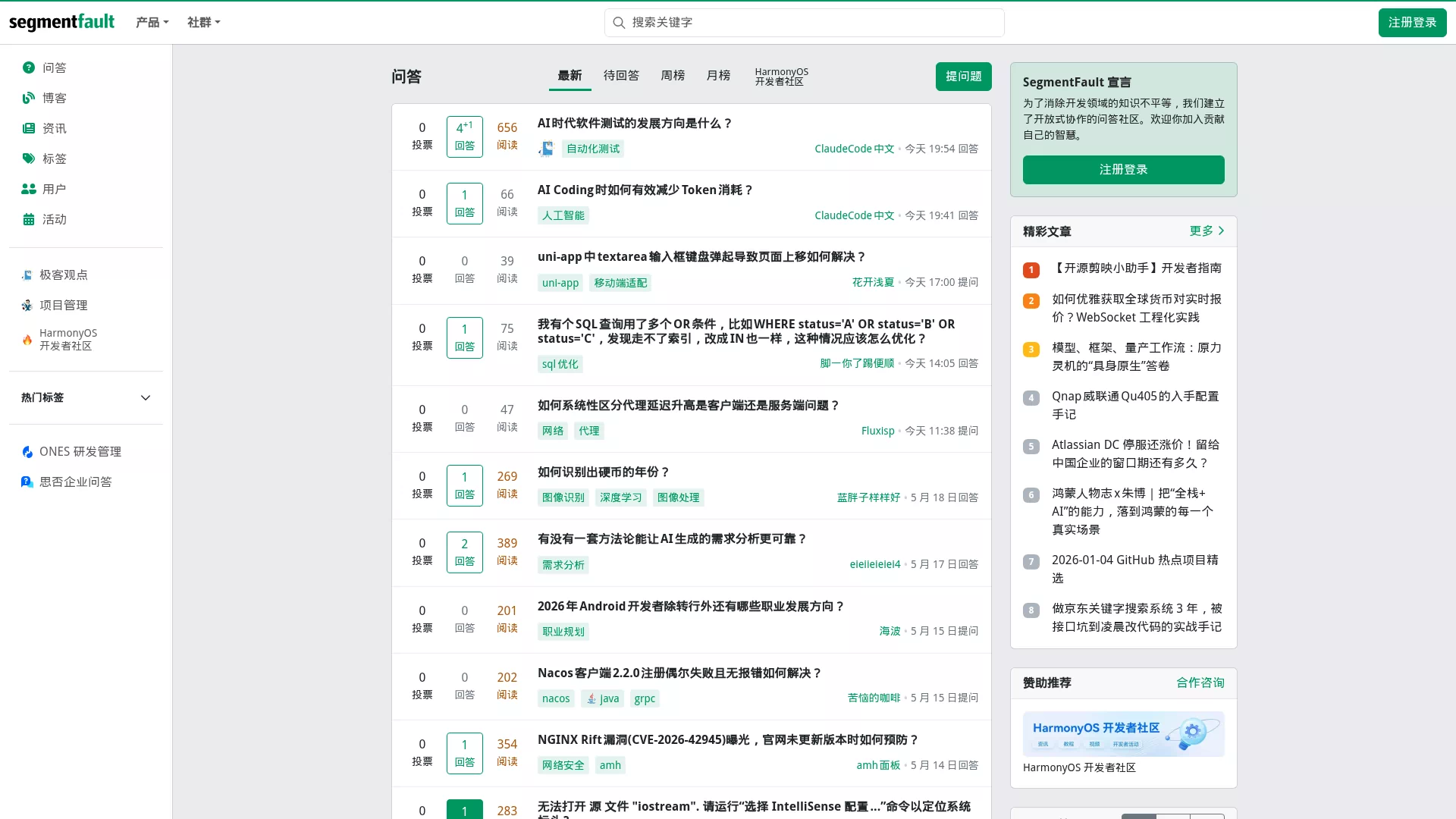Focus the 搜索关键字 search field
Viewport: 1456px width, 819px height.
point(804,23)
